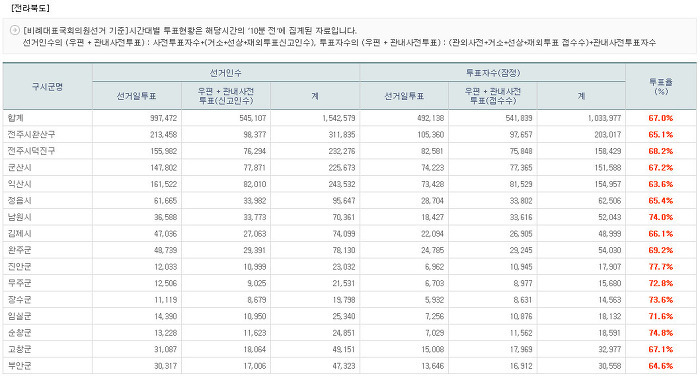The height and width of the screenshot is (380, 700).
Task: Select the 군산시 row label
Action: click(x=20, y=167)
